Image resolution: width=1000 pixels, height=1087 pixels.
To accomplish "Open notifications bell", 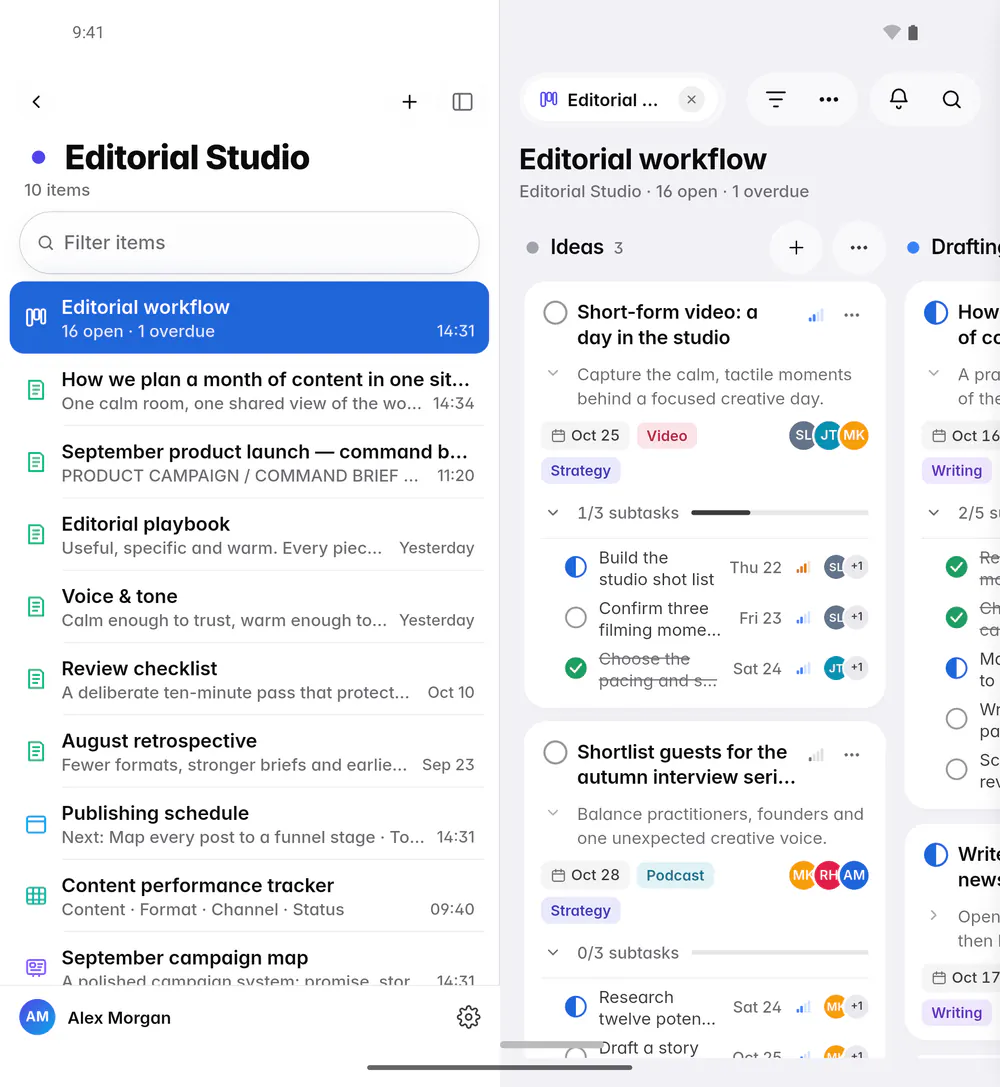I will [899, 99].
